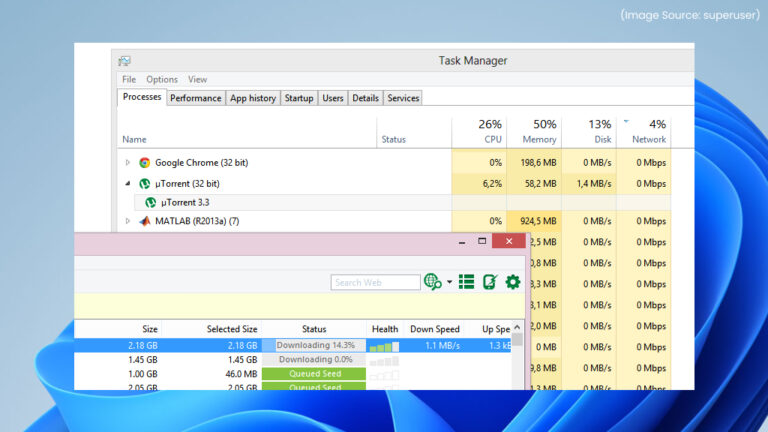Sort processes by Network column
The height and width of the screenshot is (432, 768).
(644, 132)
